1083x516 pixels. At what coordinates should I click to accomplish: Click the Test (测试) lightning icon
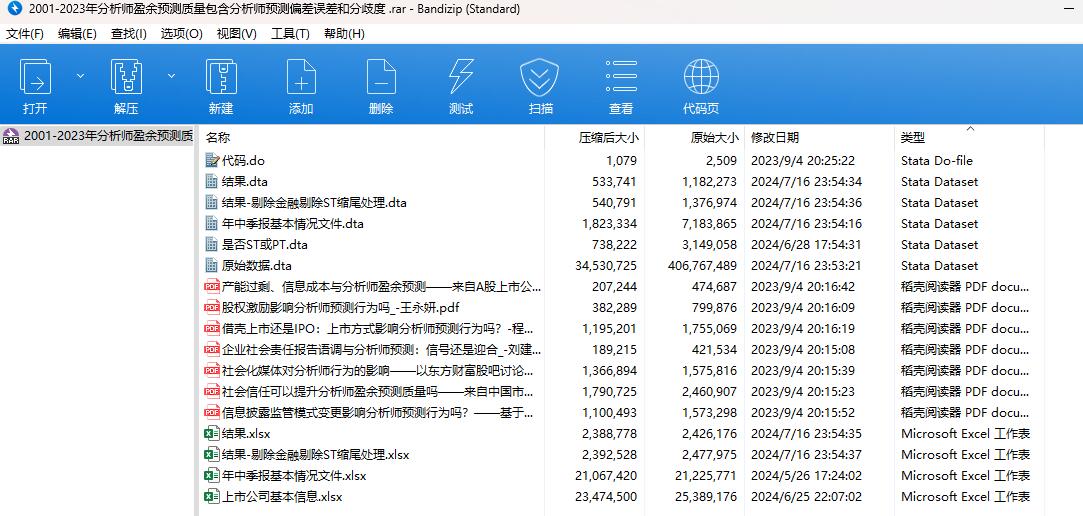461,77
